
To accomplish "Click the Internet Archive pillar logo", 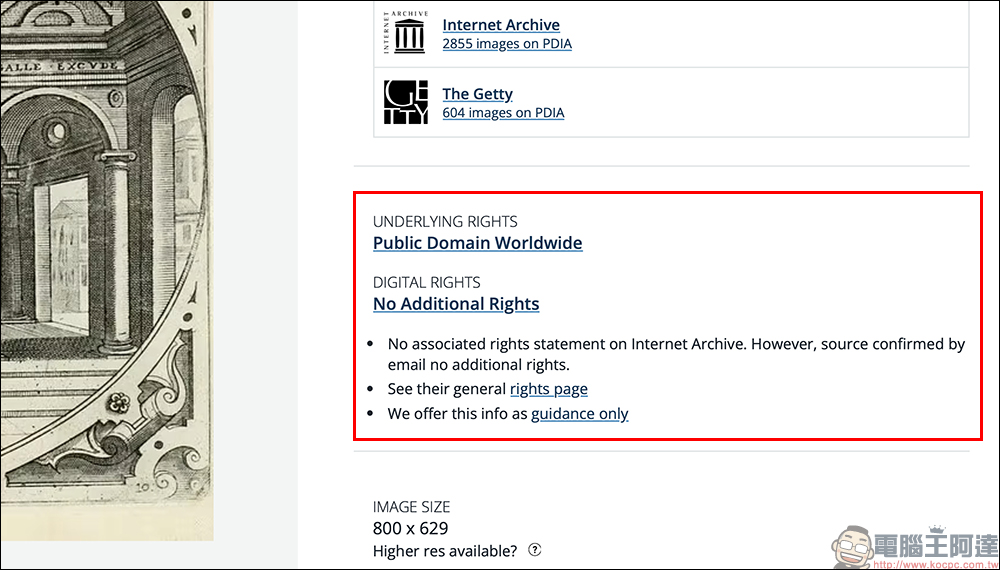I will (x=406, y=33).
